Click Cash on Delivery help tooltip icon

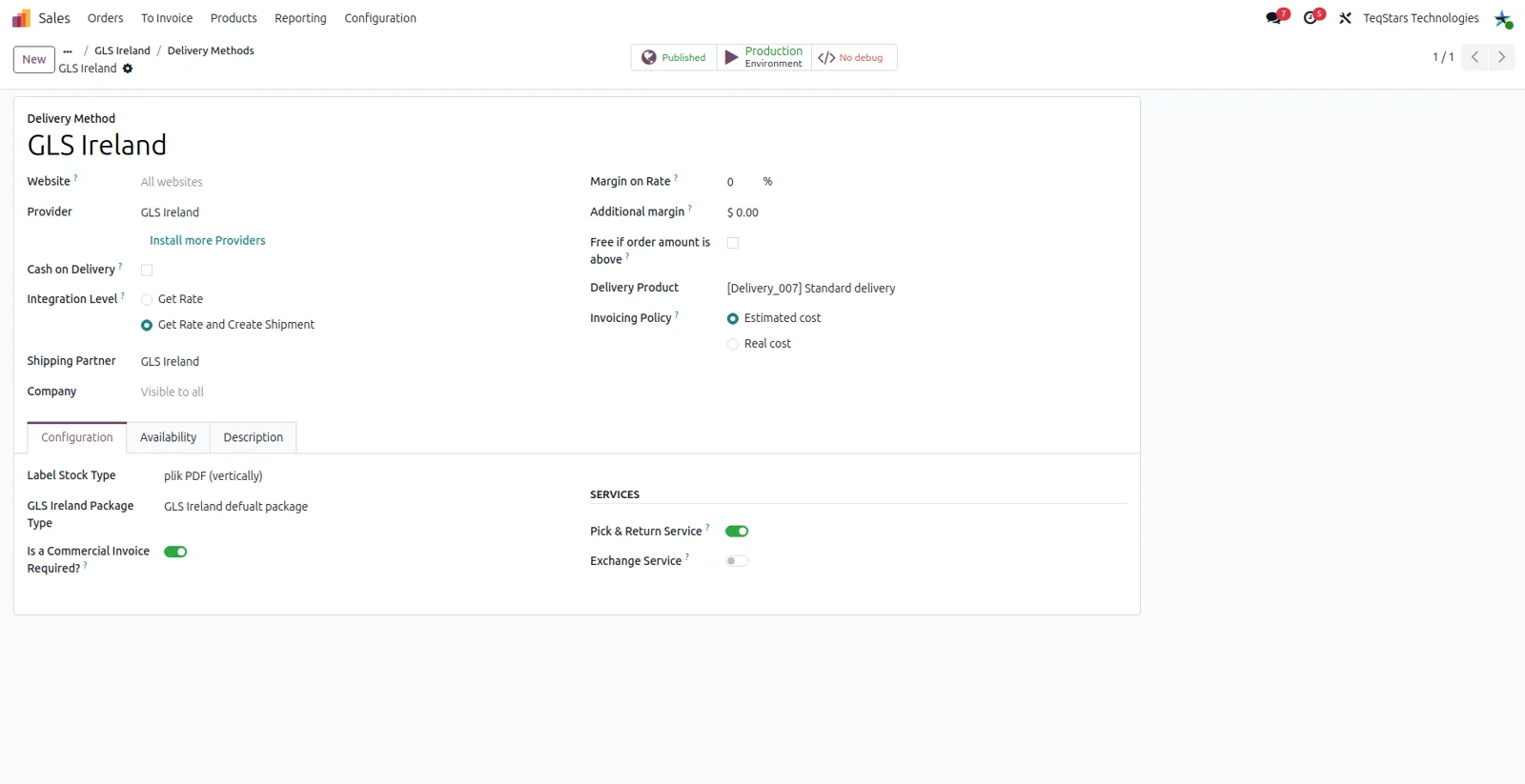tap(120, 266)
